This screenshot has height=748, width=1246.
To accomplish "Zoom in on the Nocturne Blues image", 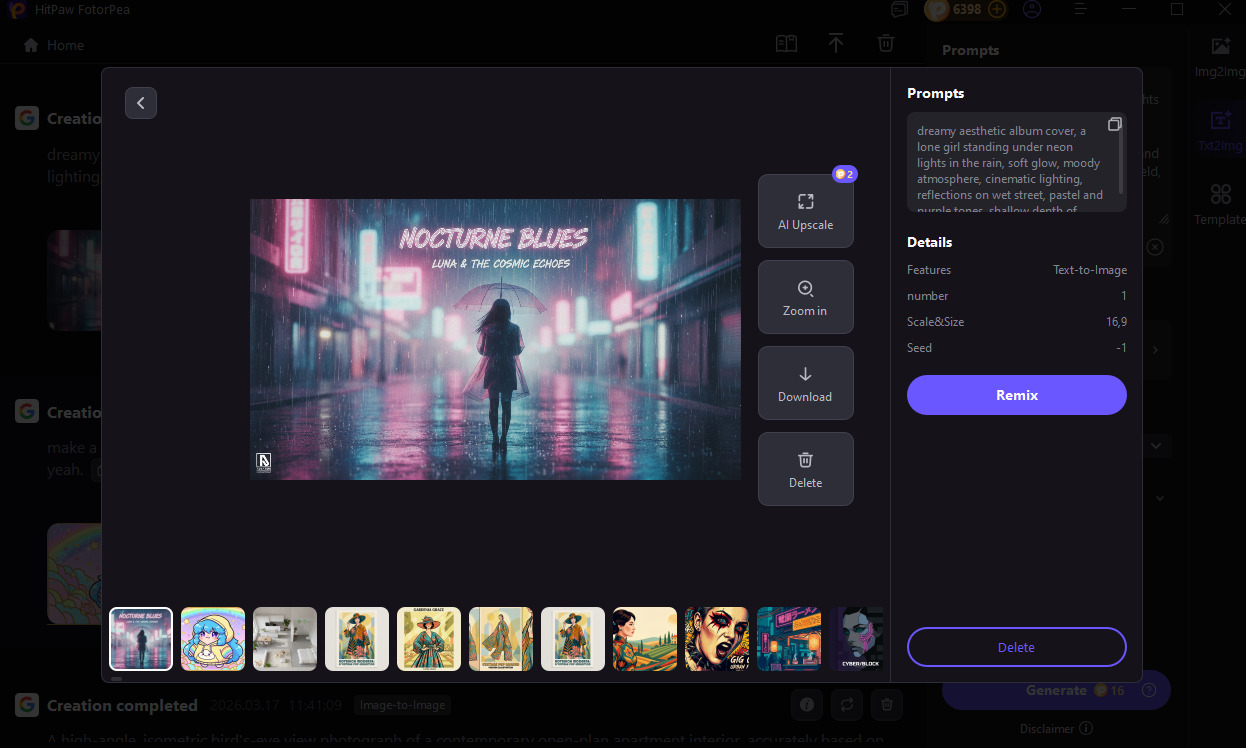I will [x=805, y=296].
